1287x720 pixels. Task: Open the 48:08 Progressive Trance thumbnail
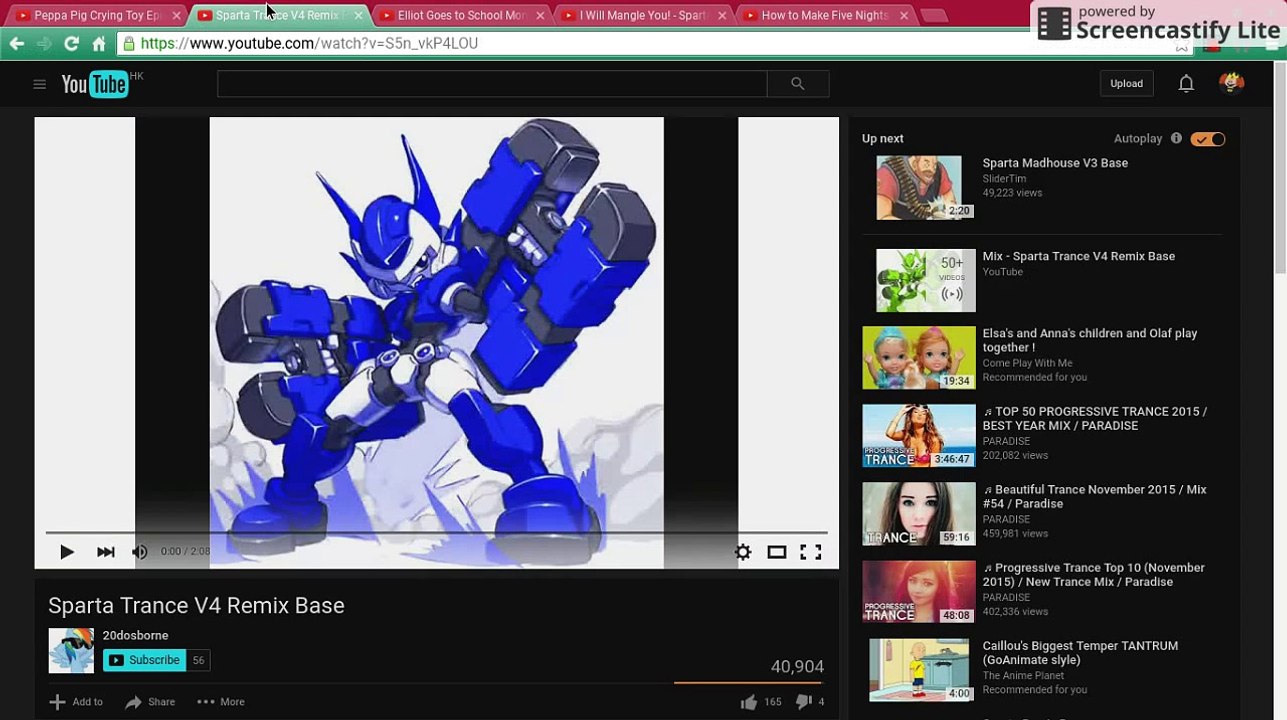point(919,591)
